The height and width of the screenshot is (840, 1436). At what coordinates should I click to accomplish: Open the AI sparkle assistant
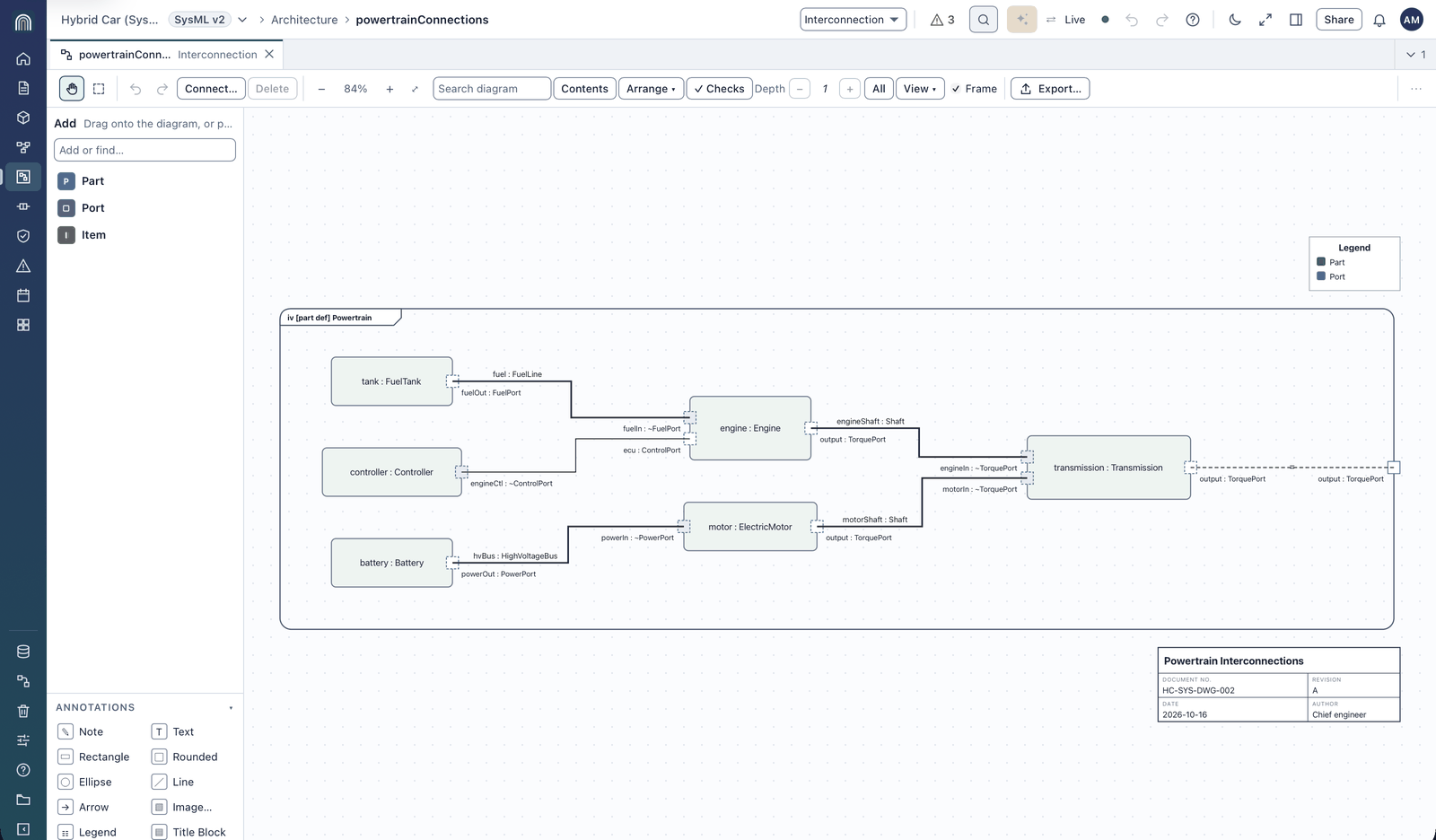click(x=1021, y=20)
